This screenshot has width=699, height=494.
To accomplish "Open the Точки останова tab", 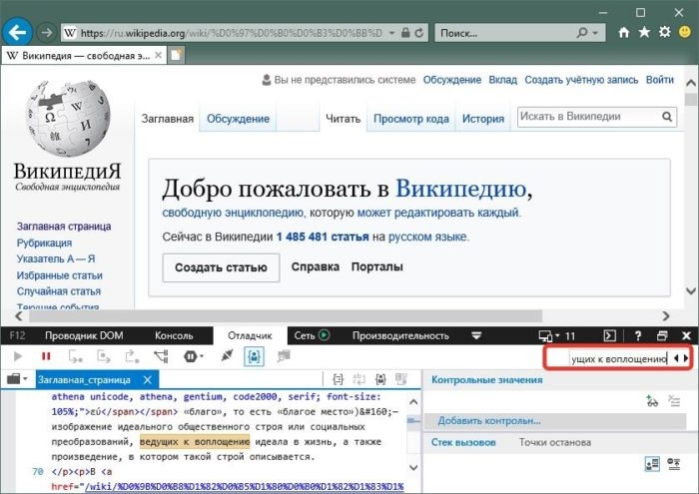I will (555, 442).
